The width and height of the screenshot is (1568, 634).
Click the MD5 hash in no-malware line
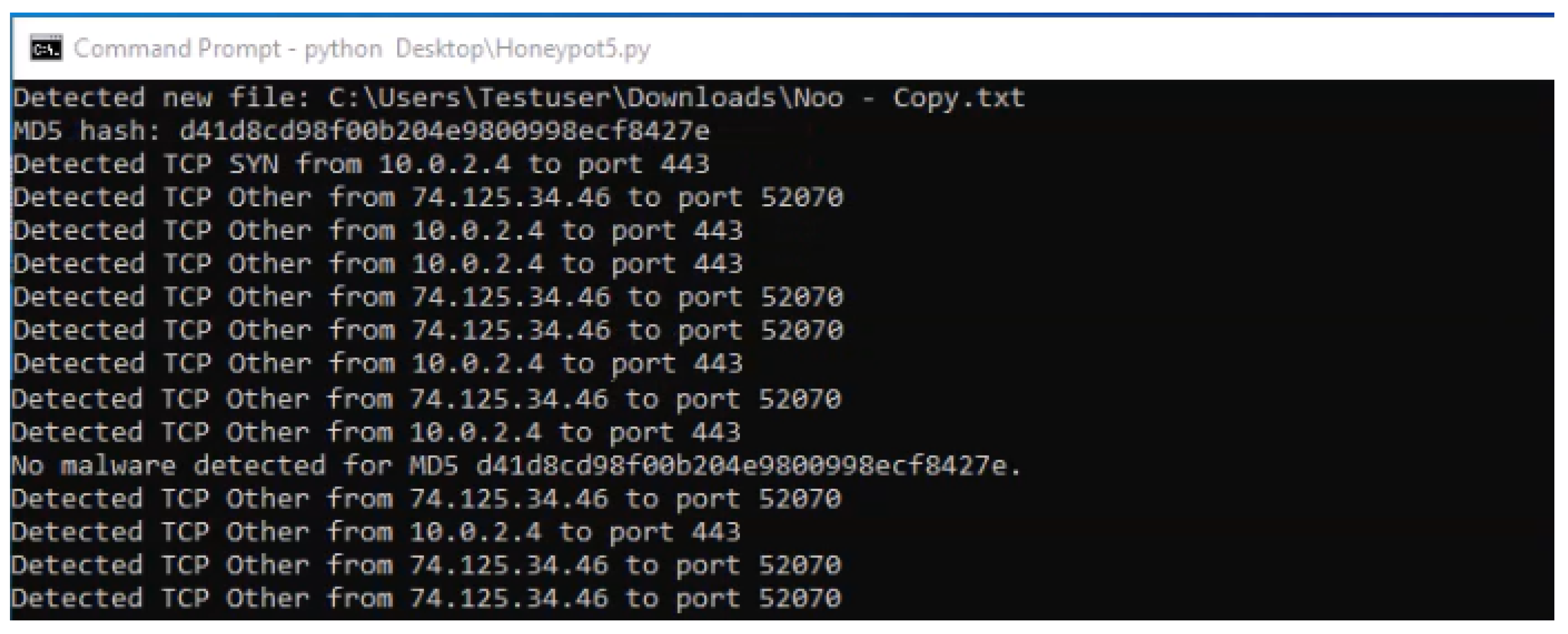tap(740, 465)
